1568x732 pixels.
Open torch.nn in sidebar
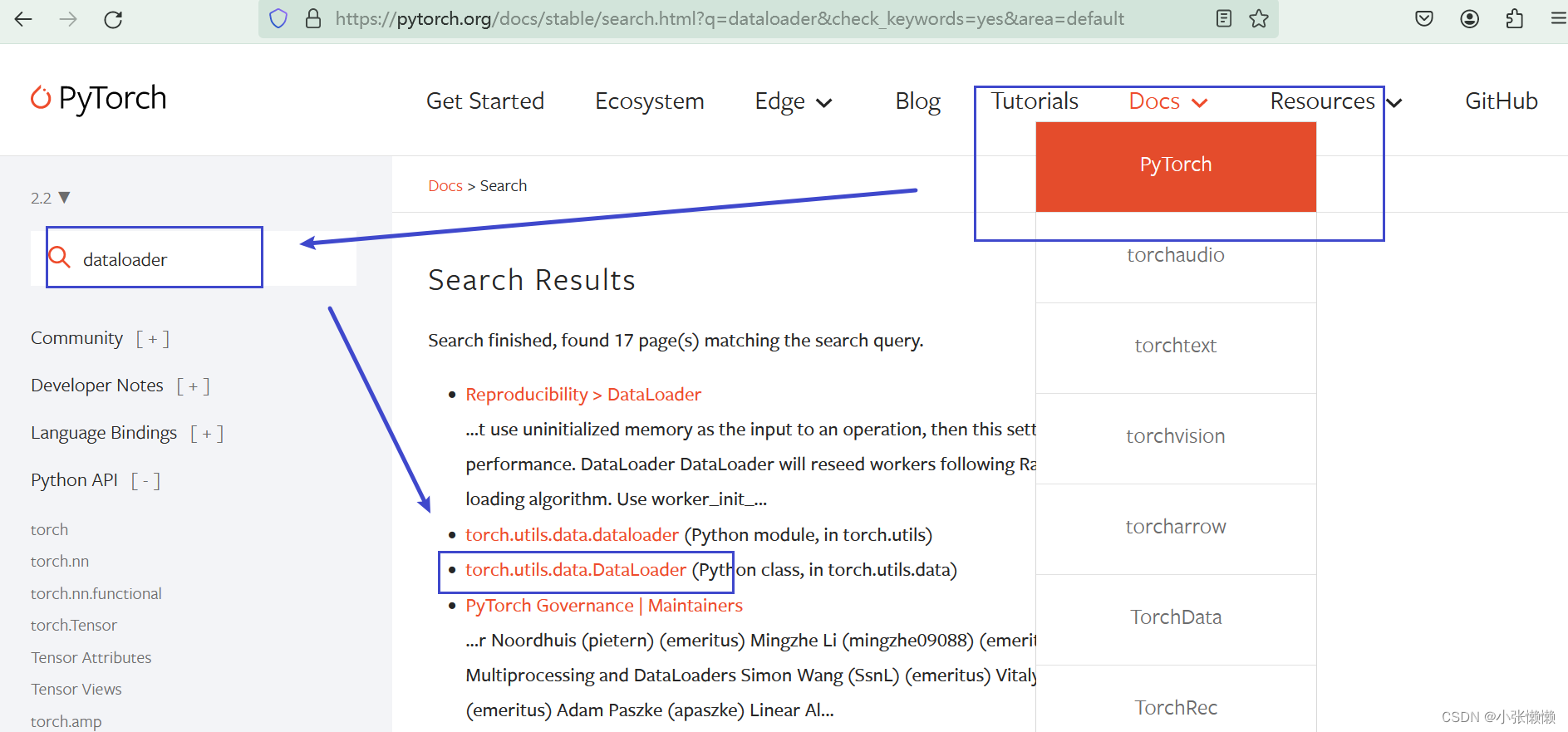pyautogui.click(x=60, y=562)
